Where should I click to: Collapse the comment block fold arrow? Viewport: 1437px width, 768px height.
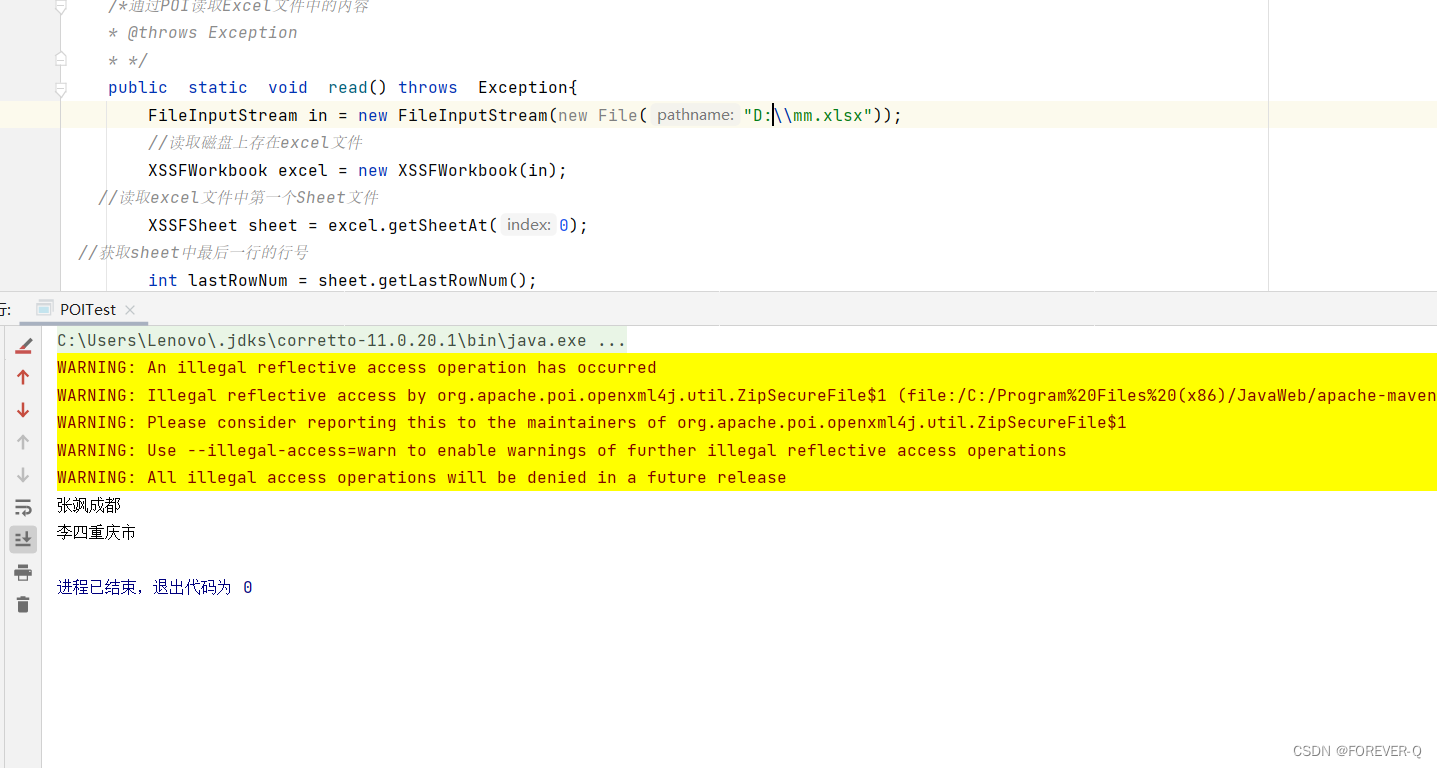point(60,5)
